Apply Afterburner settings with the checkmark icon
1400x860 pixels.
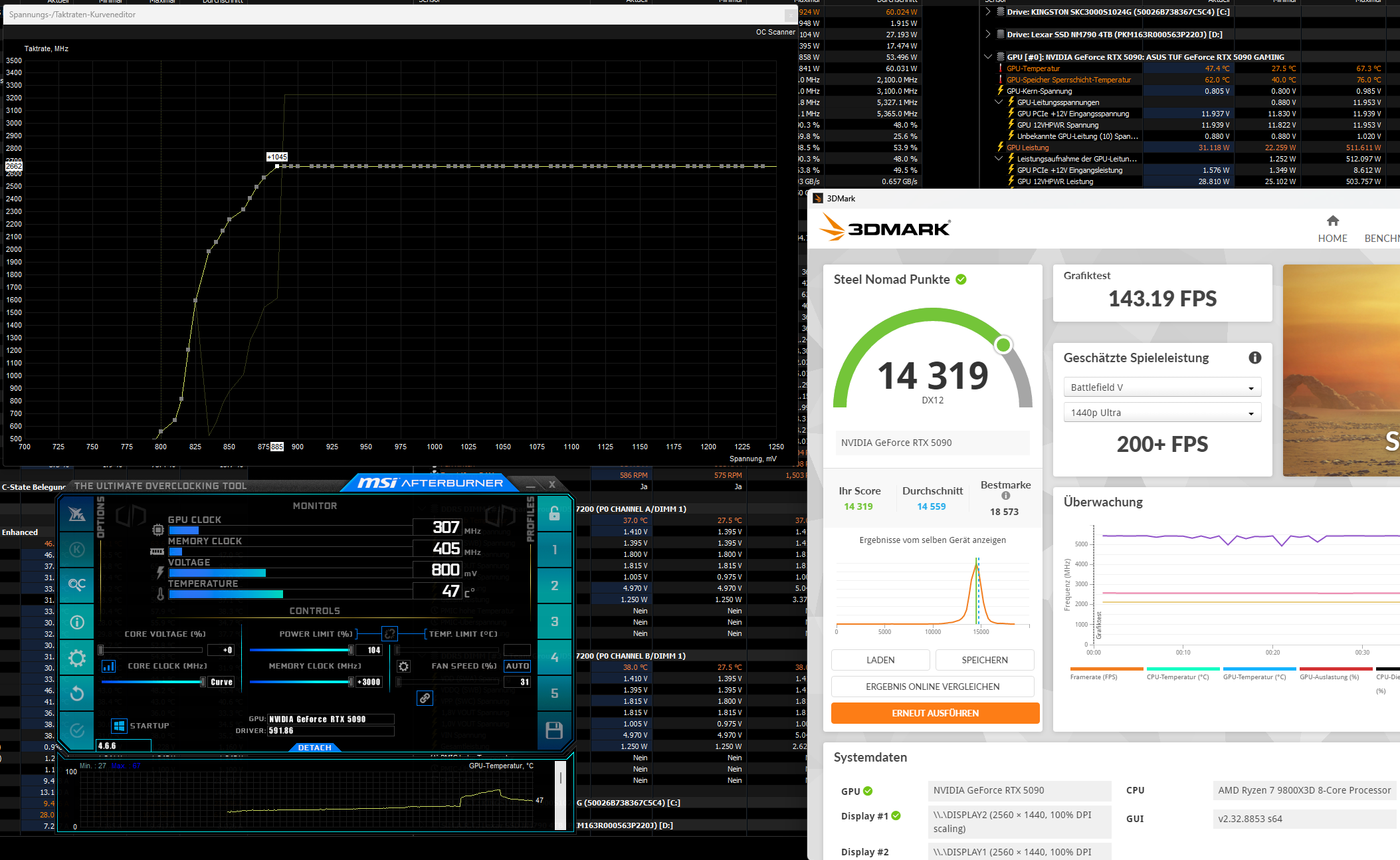point(77,730)
